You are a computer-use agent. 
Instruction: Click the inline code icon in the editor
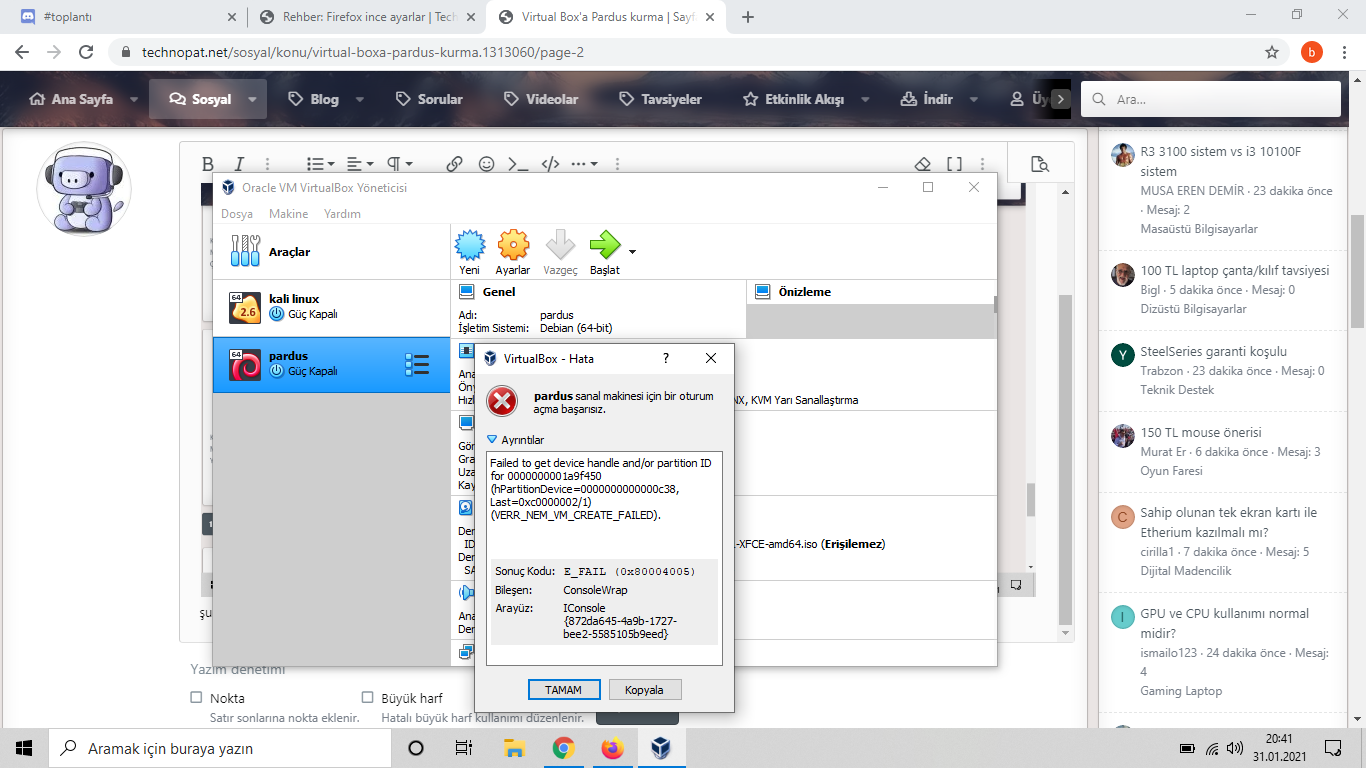[518, 164]
